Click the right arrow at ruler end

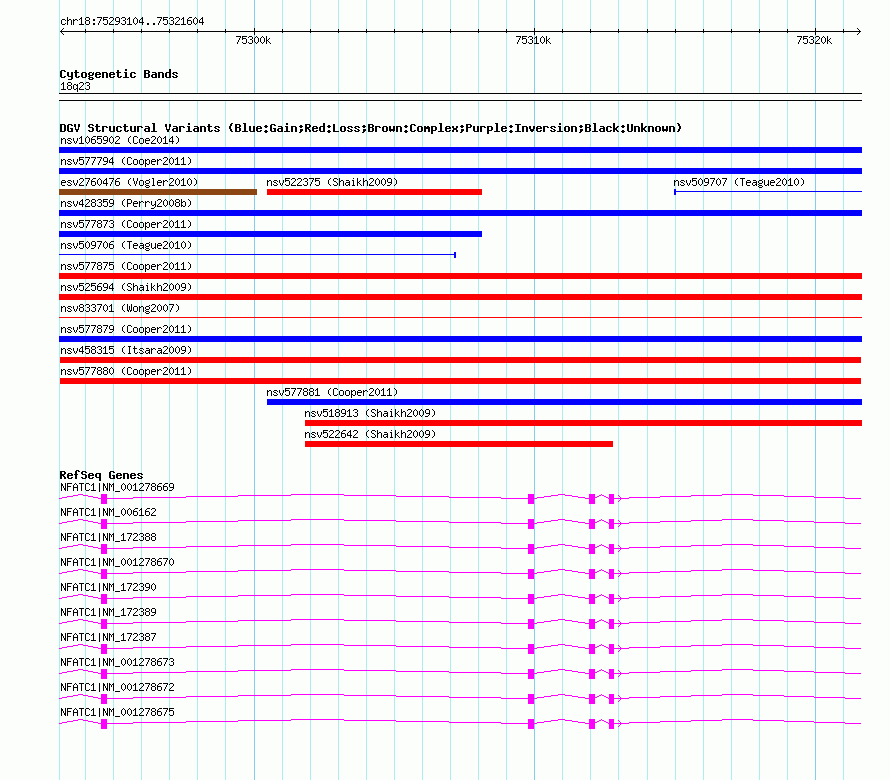[x=858, y=31]
